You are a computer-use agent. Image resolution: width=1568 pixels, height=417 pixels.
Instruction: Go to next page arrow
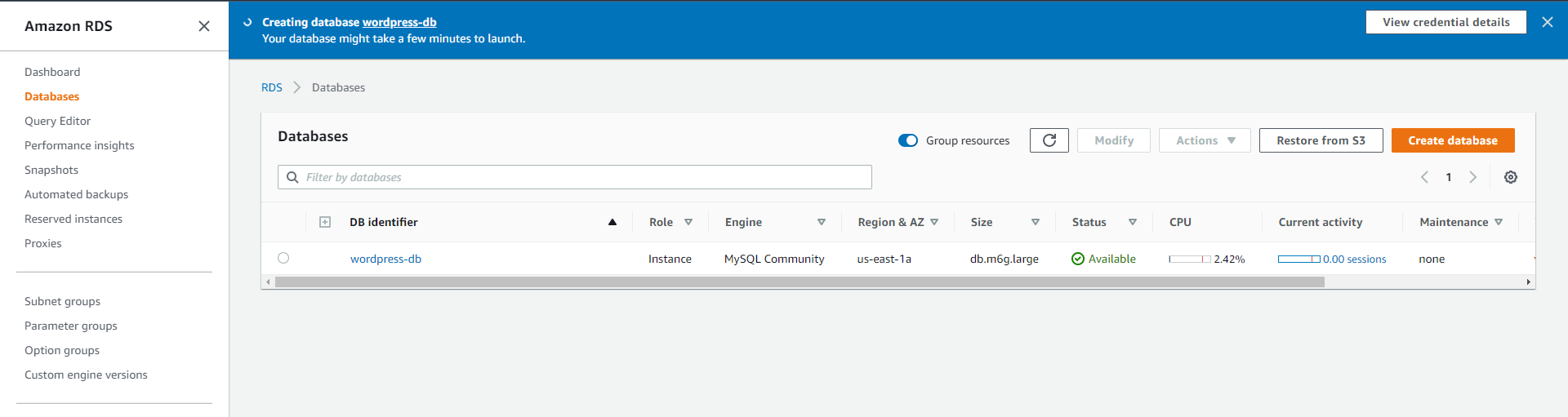point(1473,177)
